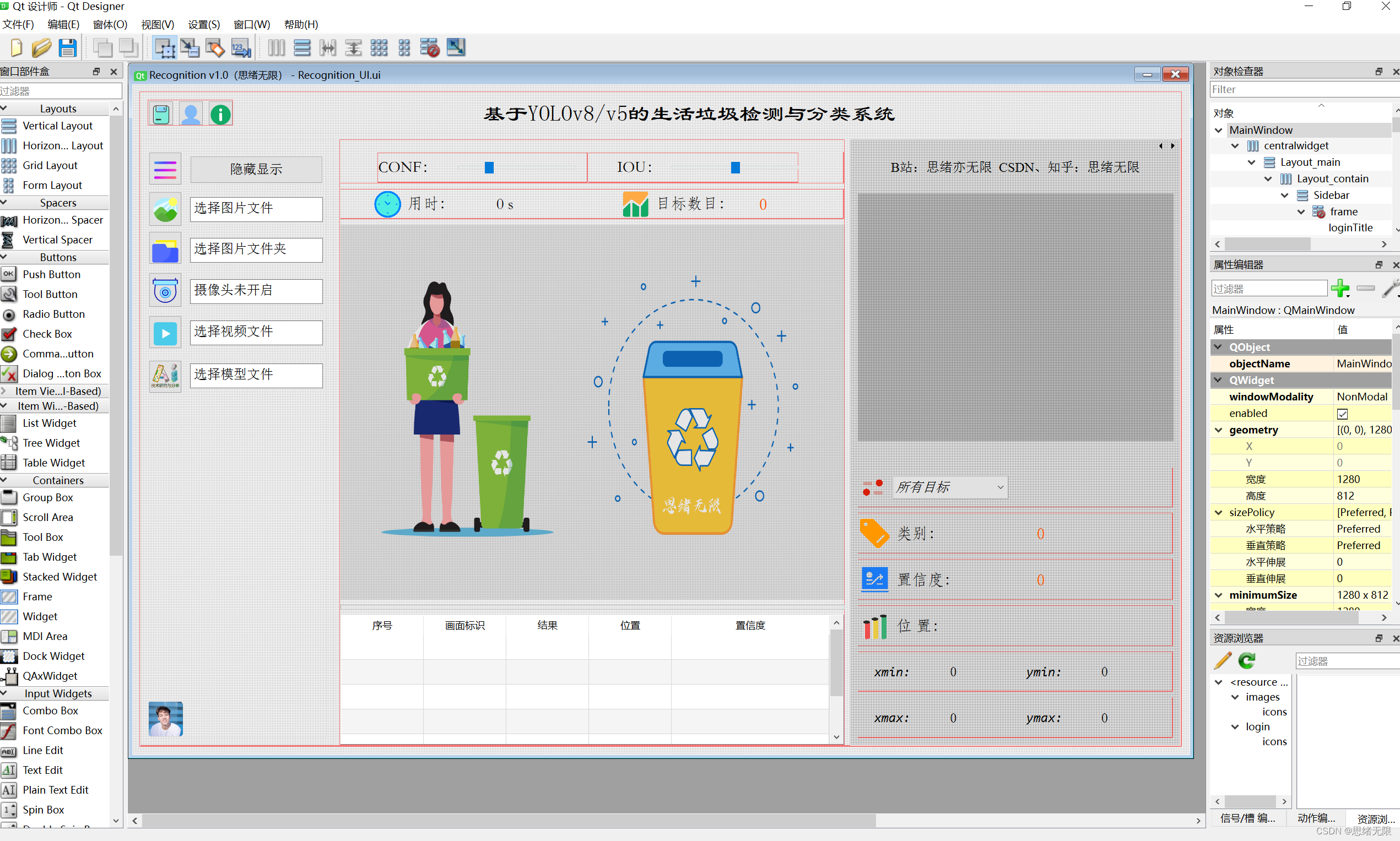This screenshot has width=1400, height=841.
Task: Open the 窗体(O) menu
Action: pos(110,24)
